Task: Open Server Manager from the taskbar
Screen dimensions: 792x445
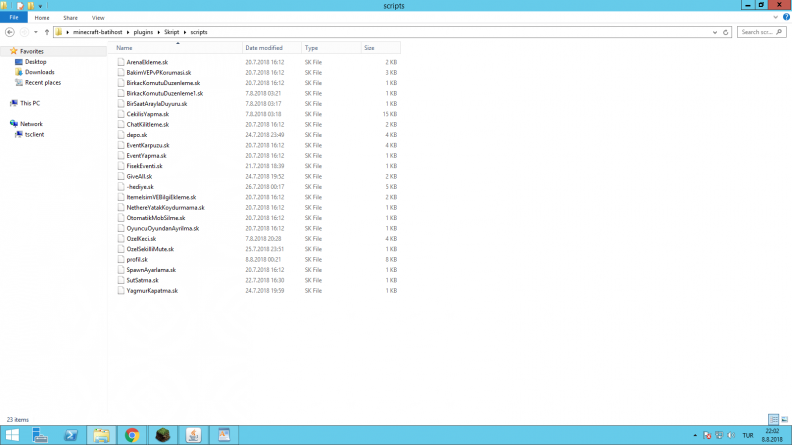Action: 39,435
